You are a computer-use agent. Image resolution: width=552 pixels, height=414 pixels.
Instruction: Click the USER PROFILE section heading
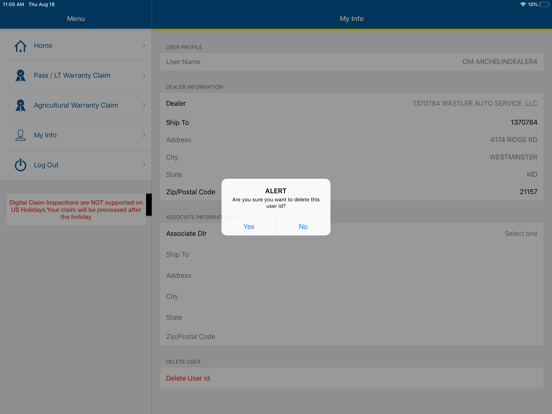tap(184, 47)
